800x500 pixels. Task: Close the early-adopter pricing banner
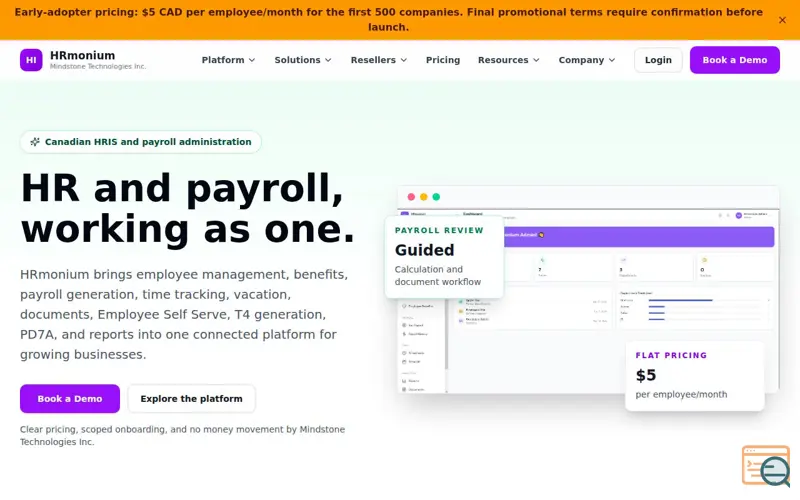coord(782,20)
